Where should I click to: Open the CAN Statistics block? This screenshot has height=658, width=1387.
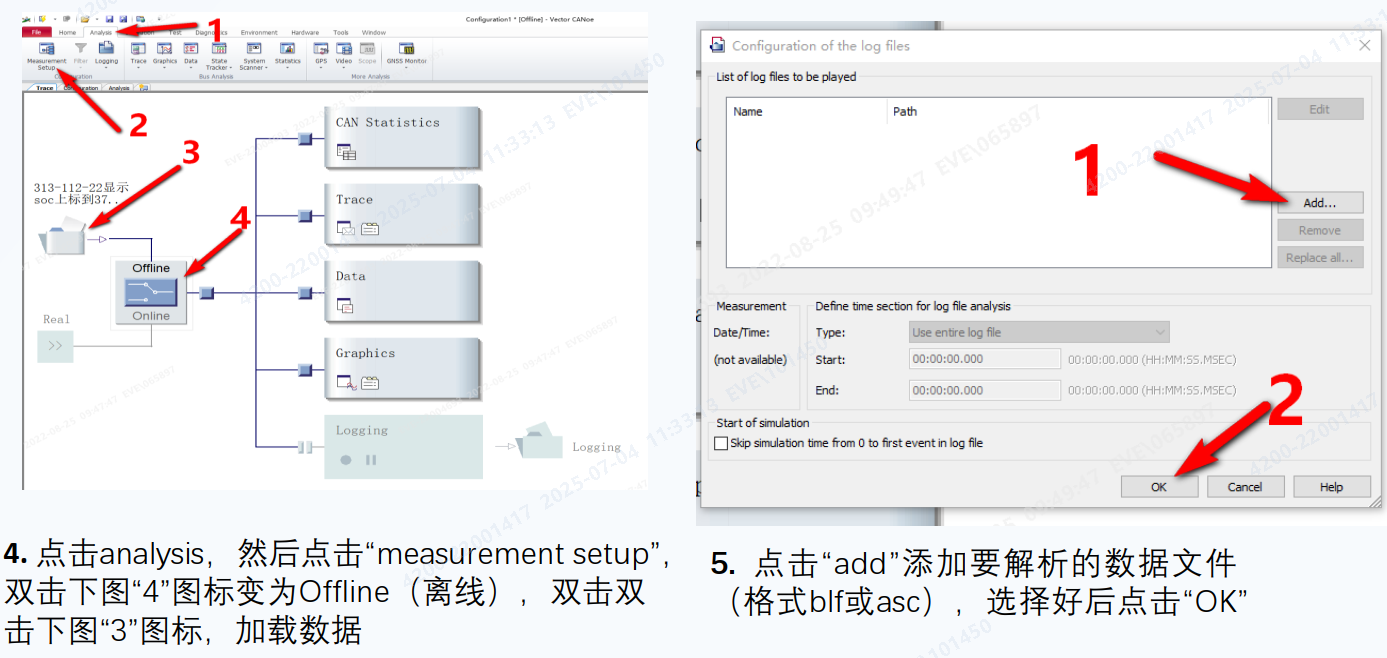pyautogui.click(x=403, y=138)
